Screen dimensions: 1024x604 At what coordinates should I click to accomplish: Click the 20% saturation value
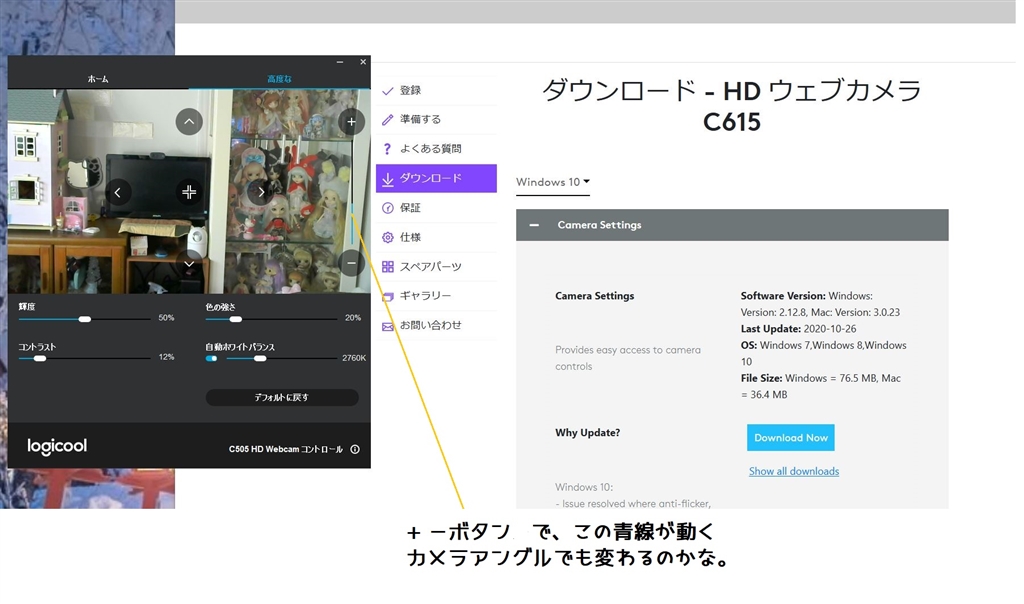(353, 318)
